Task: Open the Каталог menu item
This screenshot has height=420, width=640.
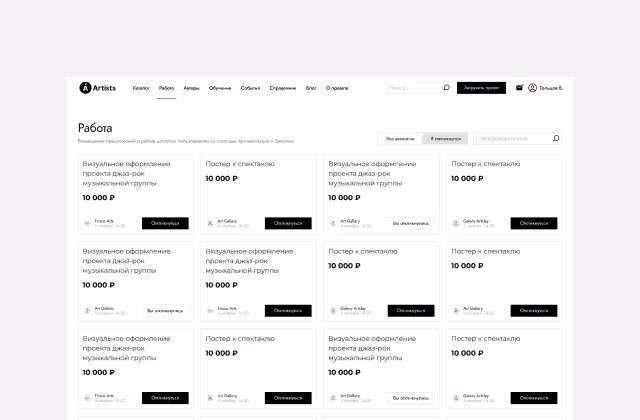Action: coord(141,88)
